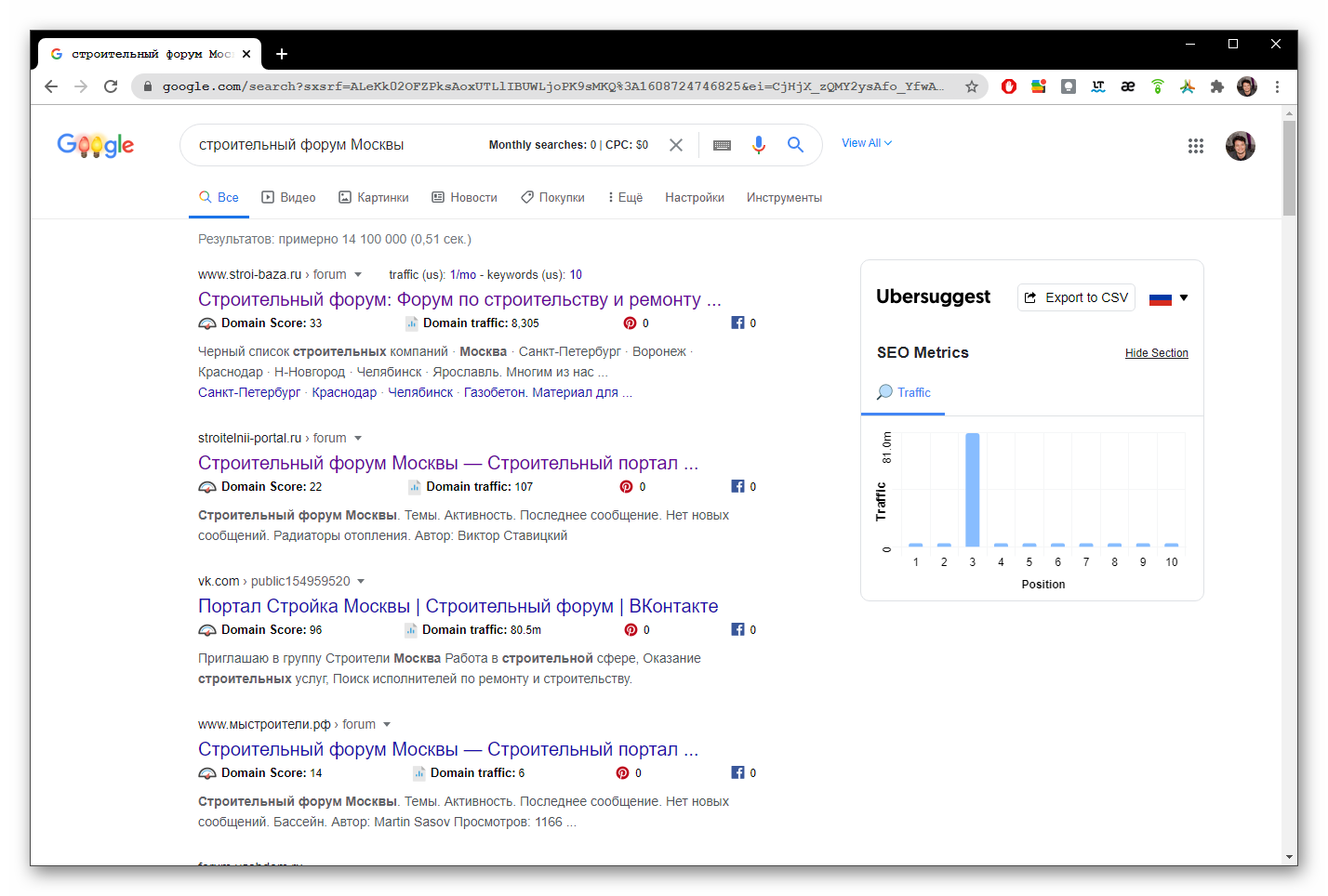Open the Google apps grid

pos(1196,146)
